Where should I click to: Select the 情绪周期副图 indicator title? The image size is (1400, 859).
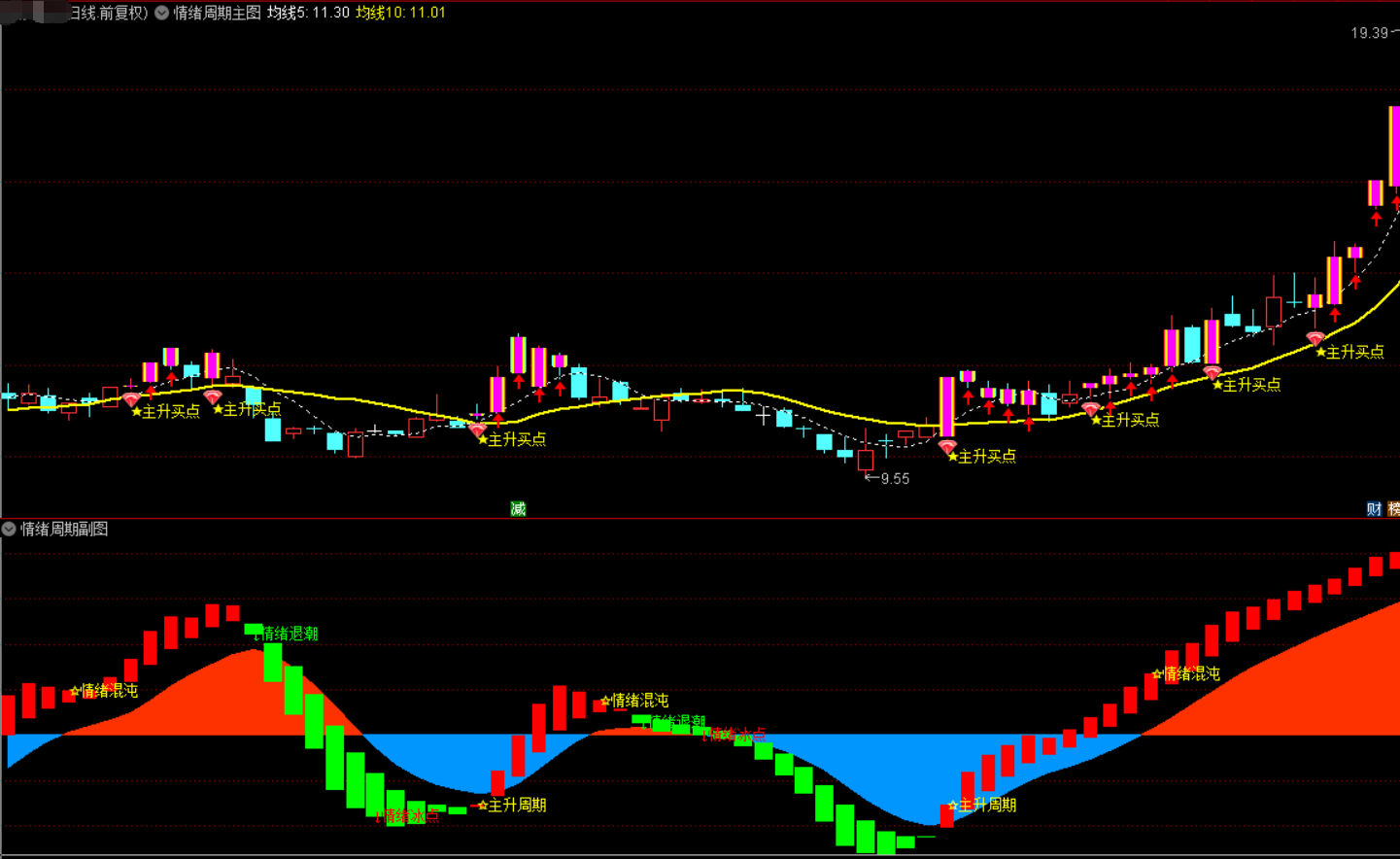click(x=64, y=529)
